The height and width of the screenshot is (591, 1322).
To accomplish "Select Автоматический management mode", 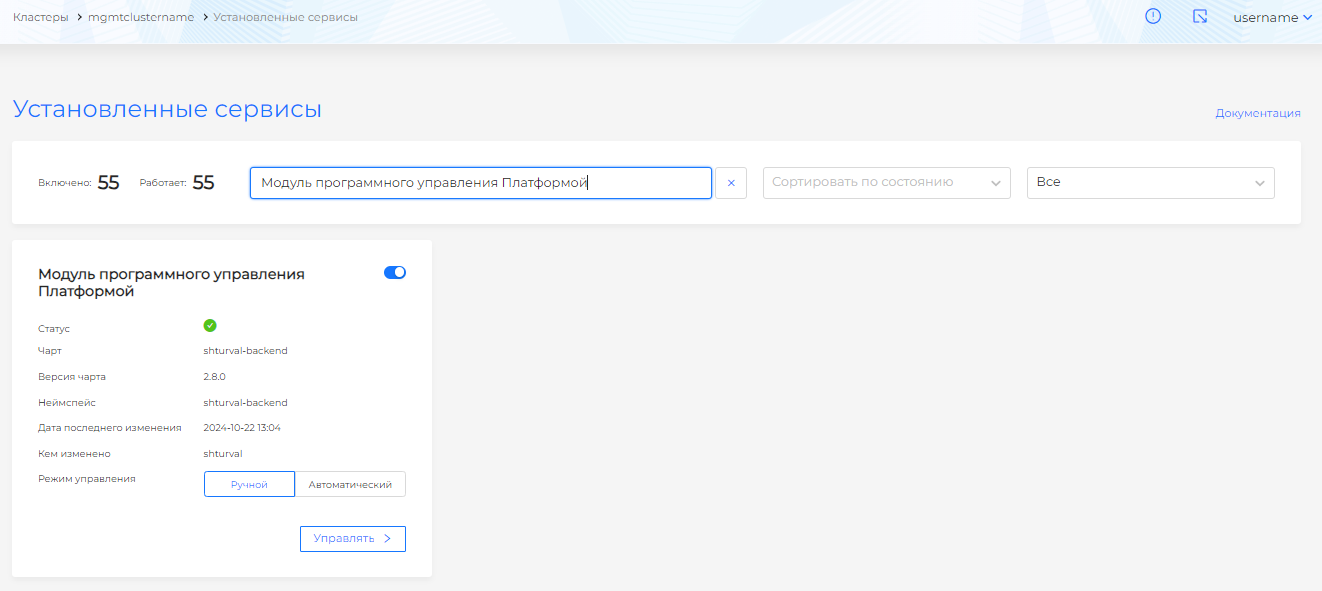I will click(x=350, y=484).
